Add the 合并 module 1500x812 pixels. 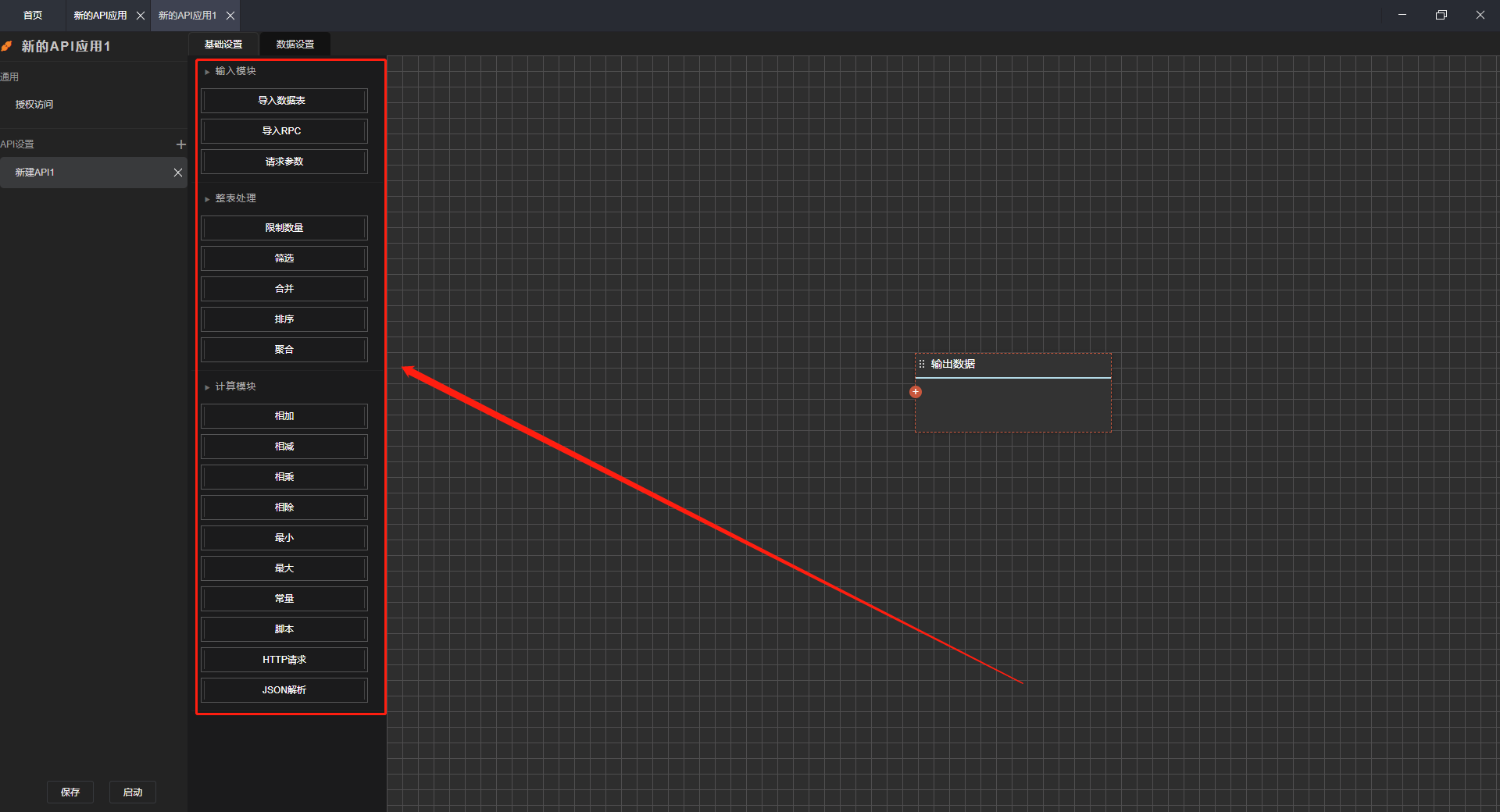click(284, 289)
